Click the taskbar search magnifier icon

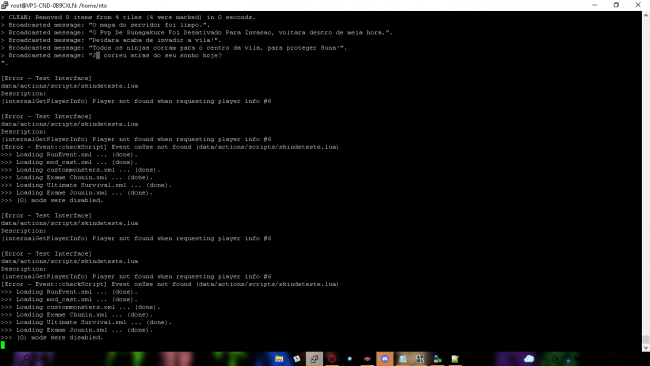pos(26,359)
